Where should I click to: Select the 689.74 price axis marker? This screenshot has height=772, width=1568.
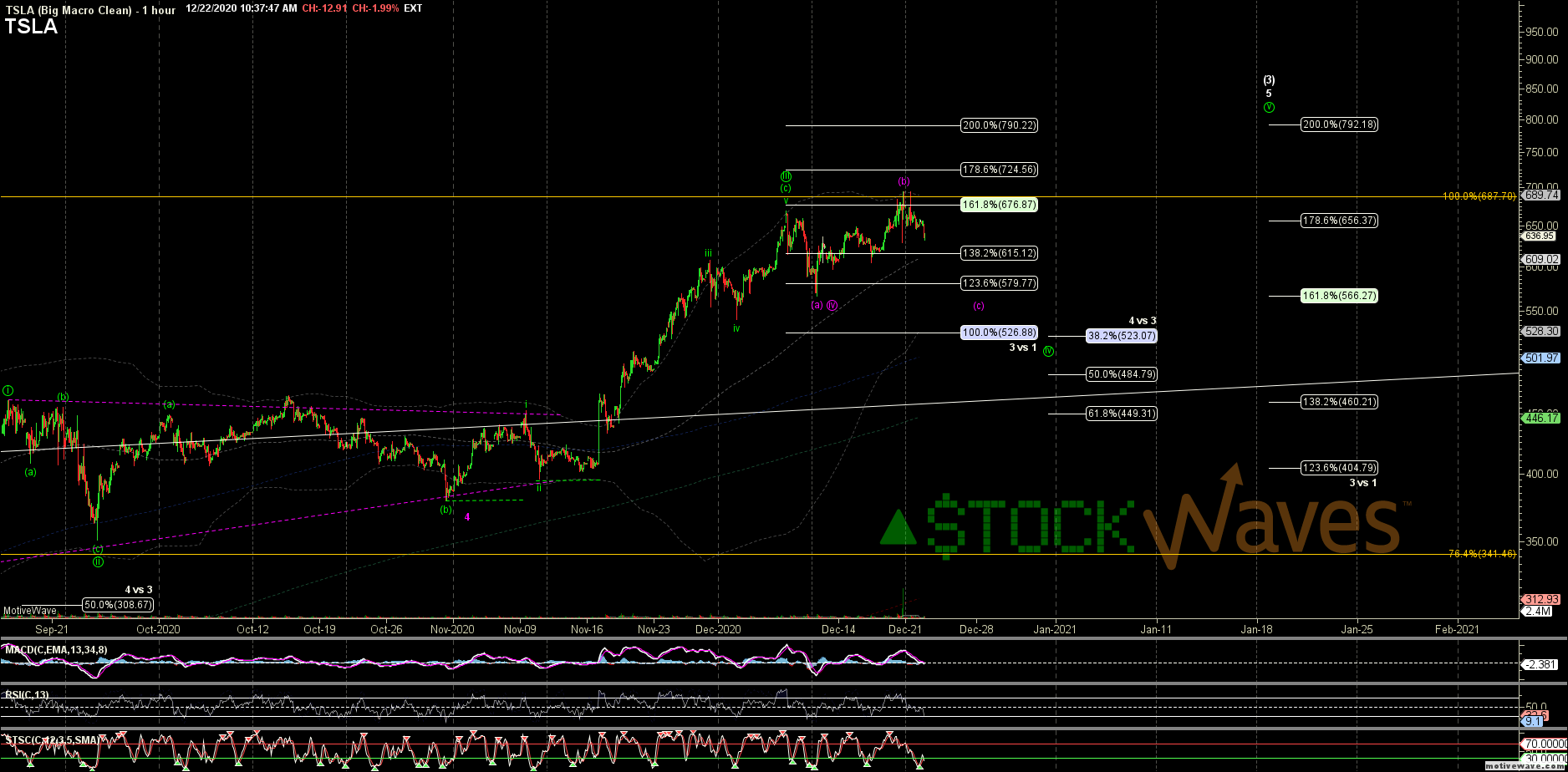coord(1541,195)
